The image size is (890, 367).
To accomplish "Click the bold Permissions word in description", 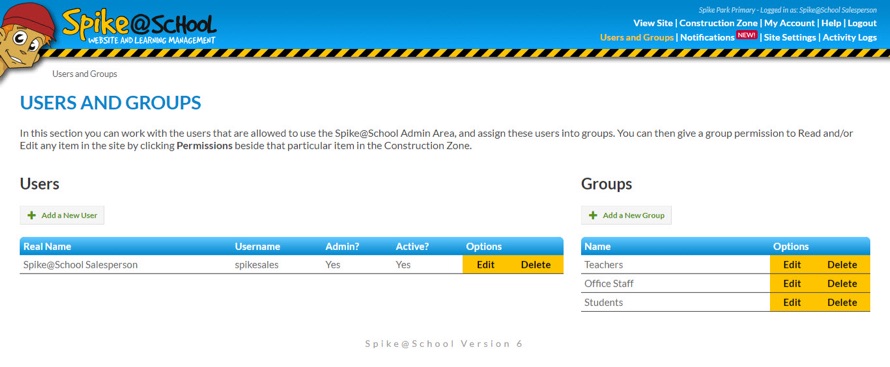I will [204, 145].
